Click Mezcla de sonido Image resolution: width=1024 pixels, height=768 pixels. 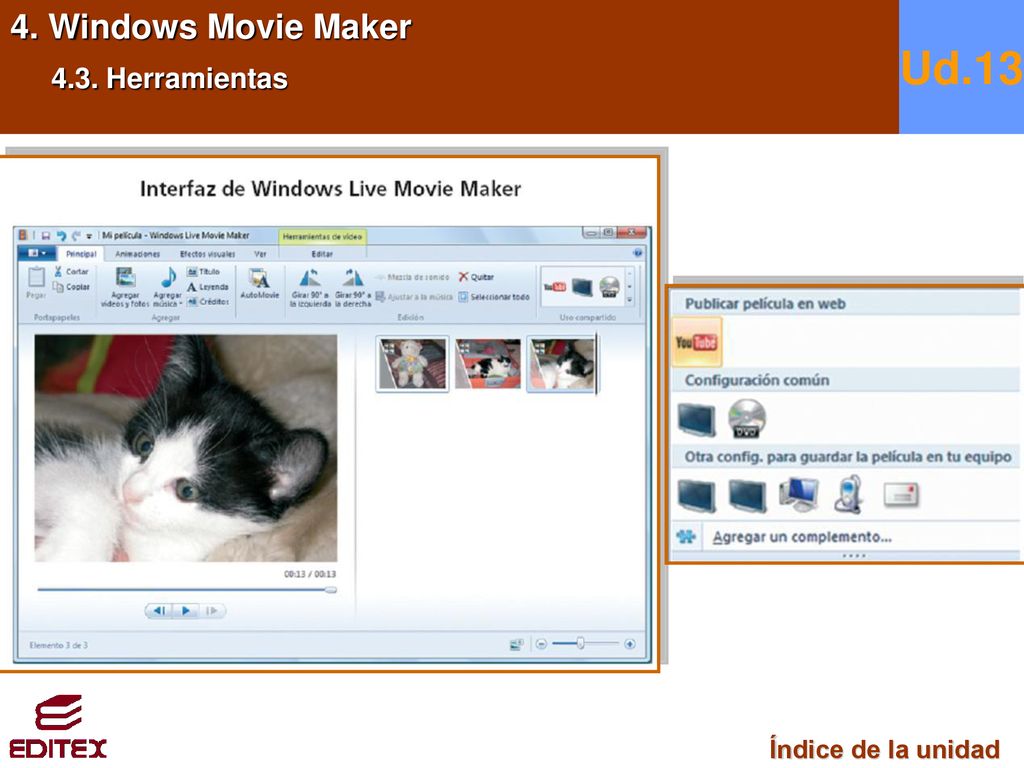pos(412,277)
